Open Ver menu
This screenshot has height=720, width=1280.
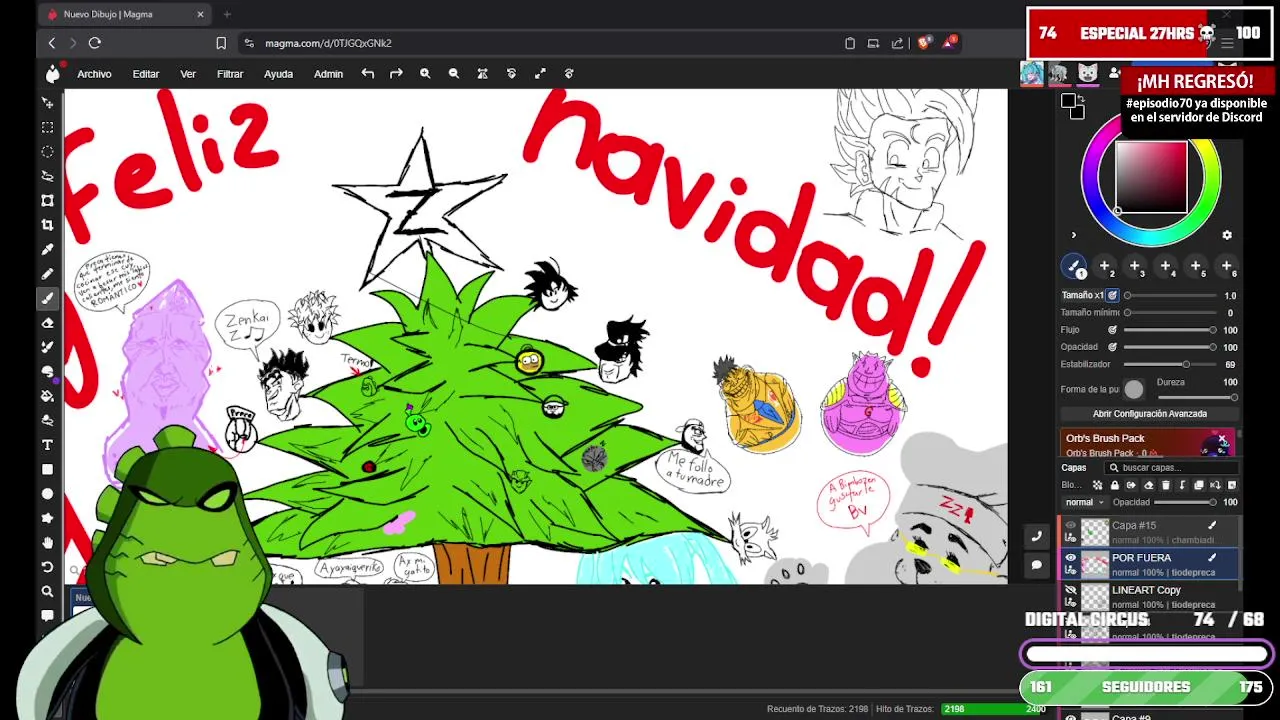[188, 74]
